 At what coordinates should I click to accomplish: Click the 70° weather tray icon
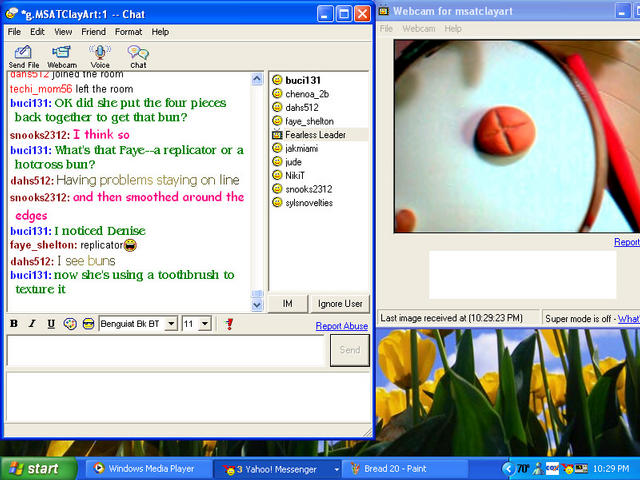(x=523, y=469)
